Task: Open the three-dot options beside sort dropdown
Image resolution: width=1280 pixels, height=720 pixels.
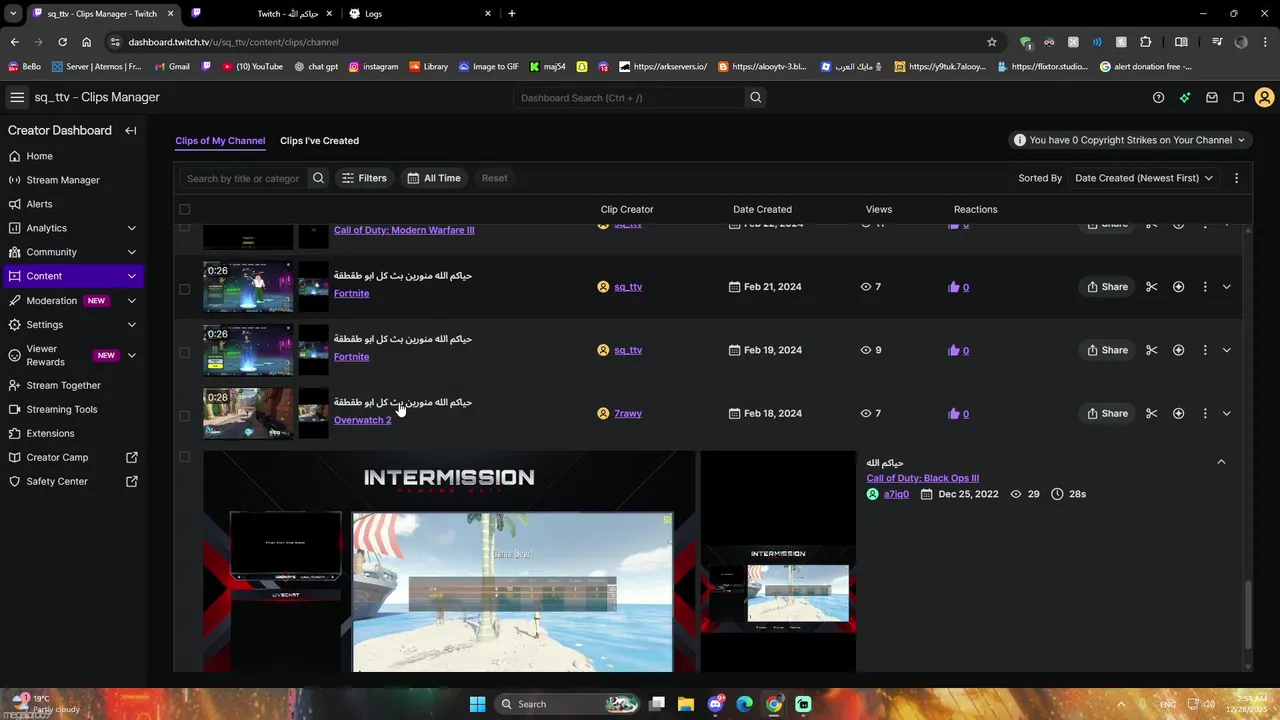Action: point(1236,178)
